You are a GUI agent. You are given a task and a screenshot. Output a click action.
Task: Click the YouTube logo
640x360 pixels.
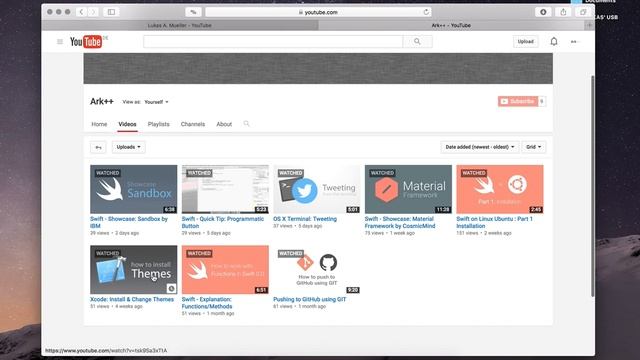click(x=86, y=42)
